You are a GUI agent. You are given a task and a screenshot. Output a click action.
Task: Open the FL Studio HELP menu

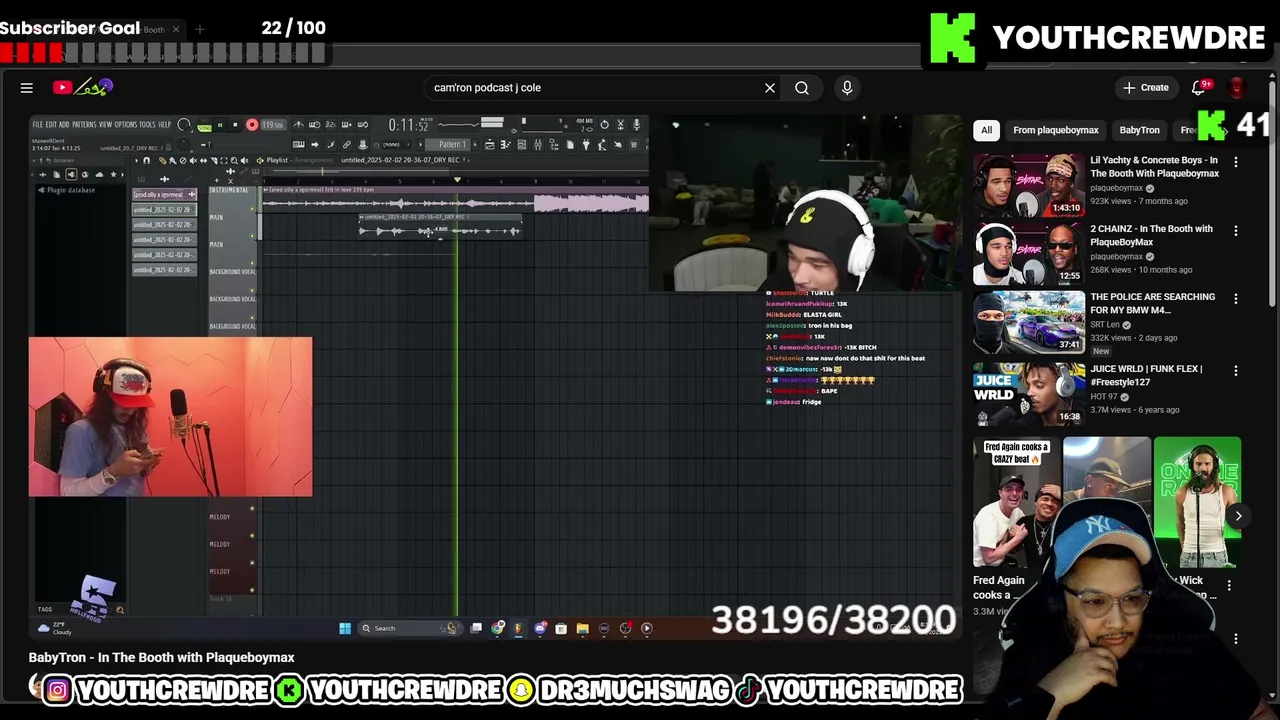tap(164, 125)
